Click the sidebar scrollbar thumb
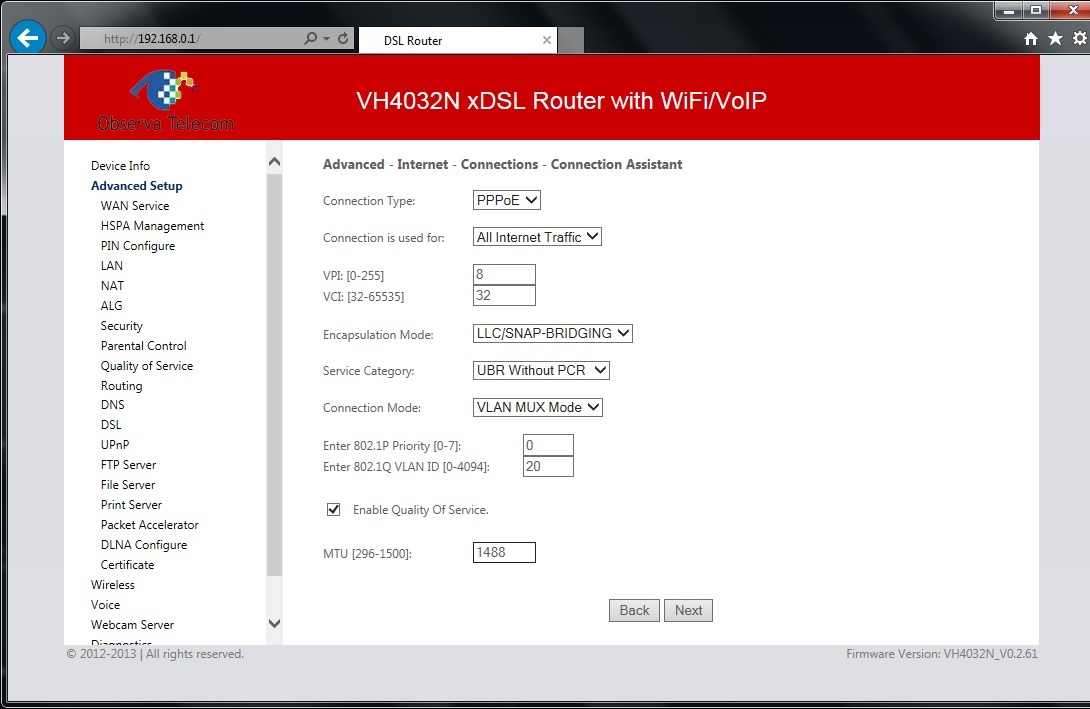This screenshot has width=1090, height=709. (x=275, y=375)
